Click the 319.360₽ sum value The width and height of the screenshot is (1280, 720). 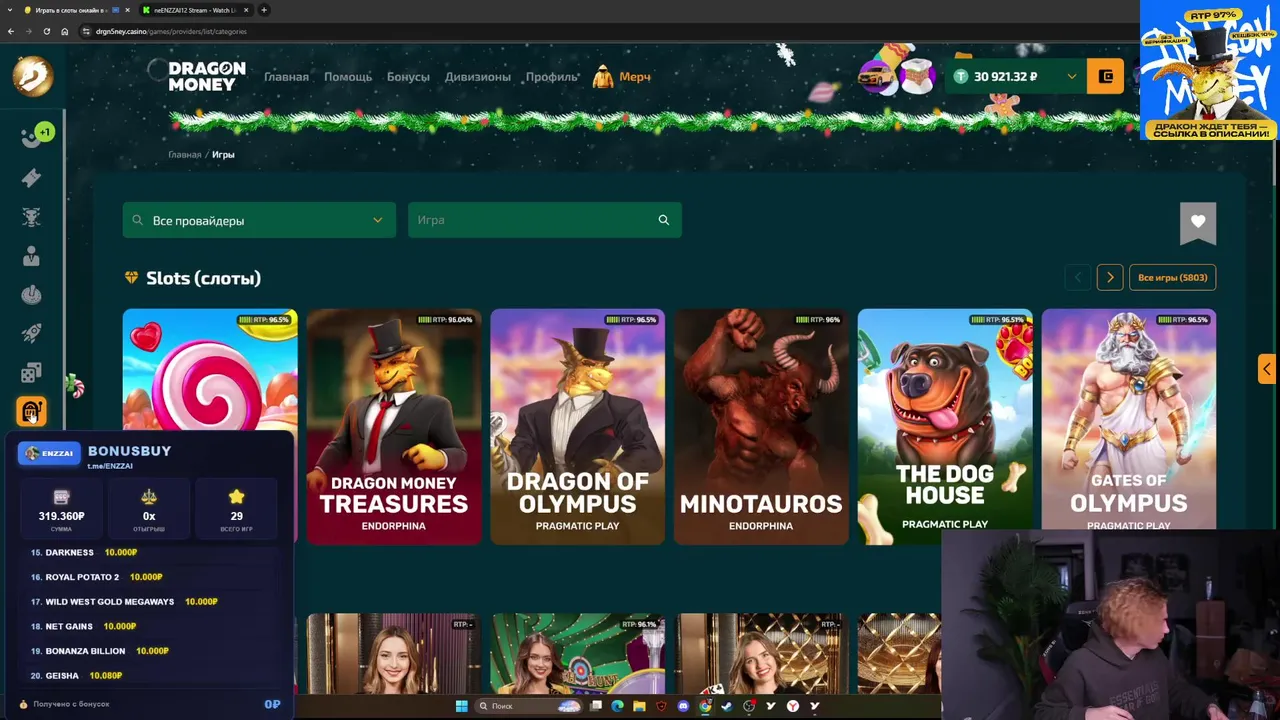pos(61,516)
